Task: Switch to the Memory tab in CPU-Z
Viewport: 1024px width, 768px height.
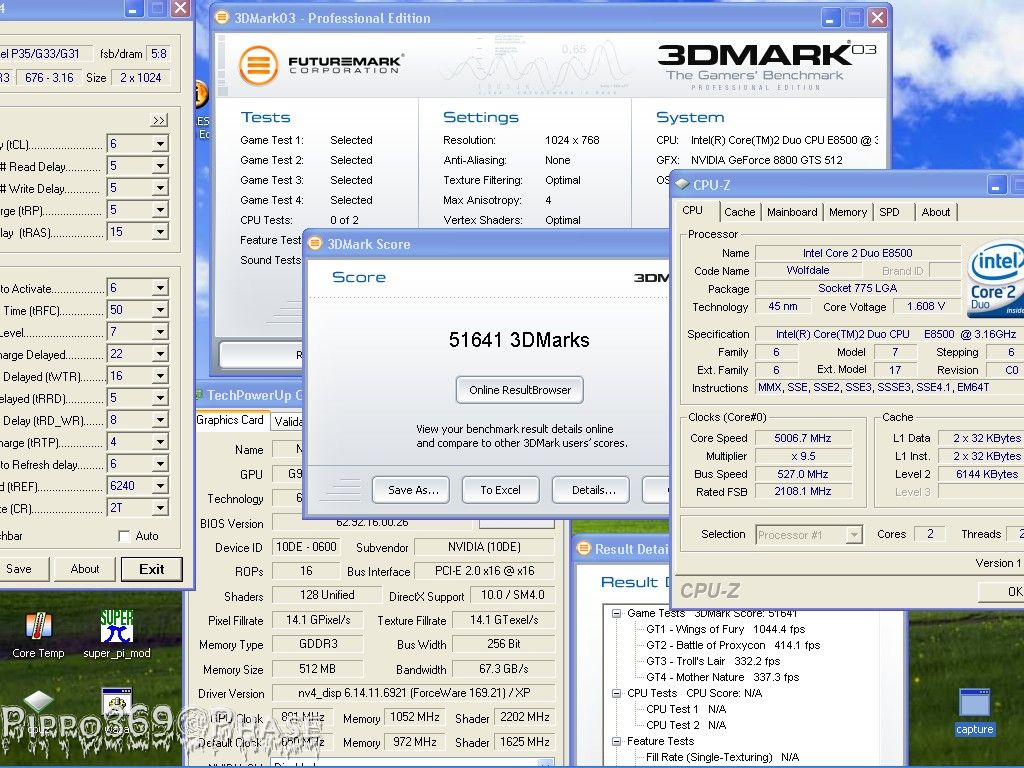Action: tap(848, 212)
